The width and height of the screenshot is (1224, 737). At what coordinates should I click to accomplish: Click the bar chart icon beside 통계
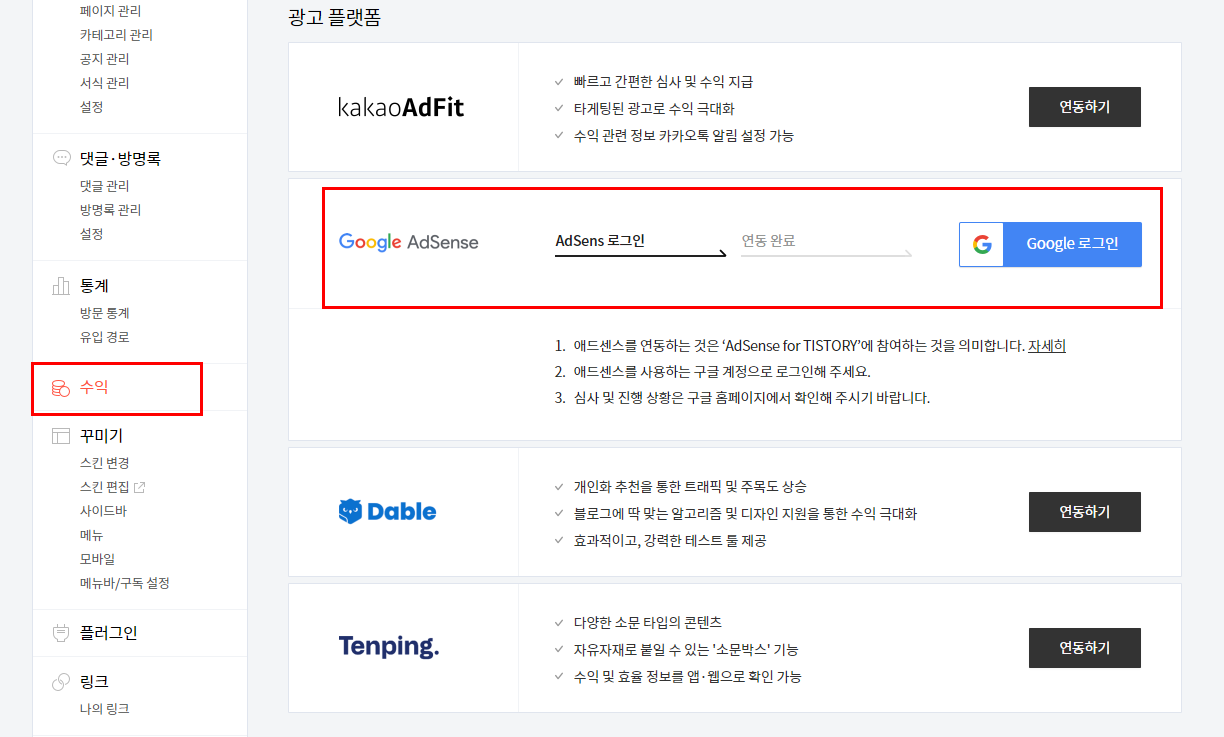(x=61, y=286)
